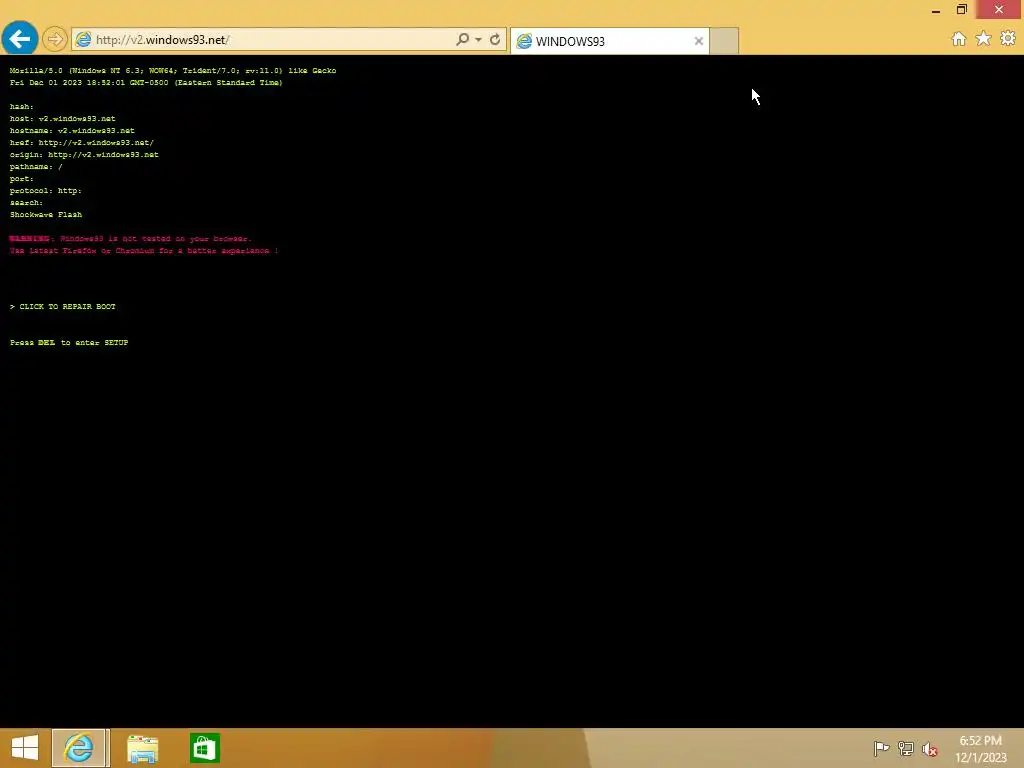The height and width of the screenshot is (768, 1024).
Task: Click the 'hostname: v2.windows93.net' line
Action: click(72, 131)
